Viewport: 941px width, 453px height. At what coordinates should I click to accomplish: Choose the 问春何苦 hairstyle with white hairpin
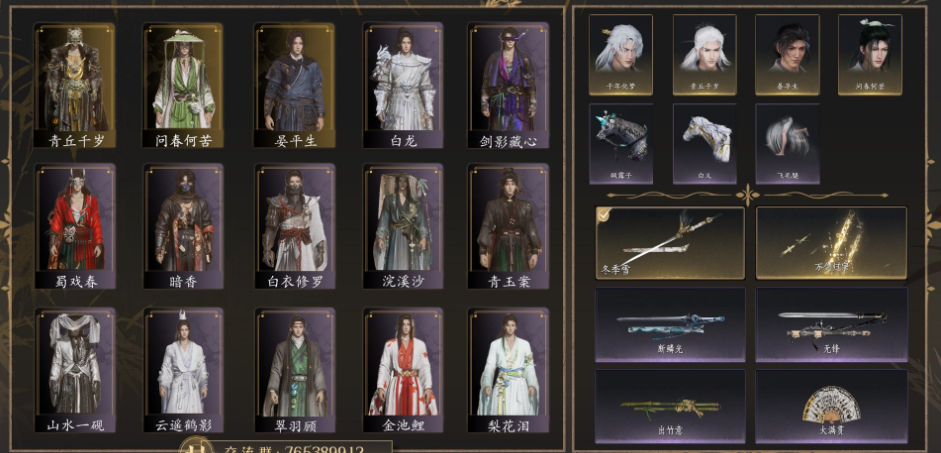[x=870, y=55]
